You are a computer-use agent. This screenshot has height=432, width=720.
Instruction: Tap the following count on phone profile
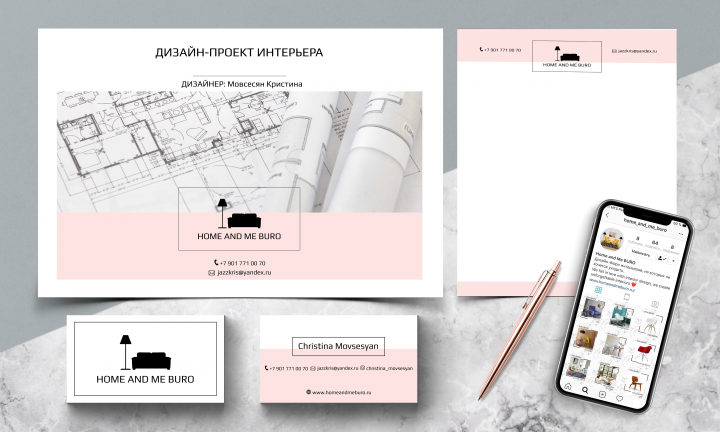pyautogui.click(x=672, y=247)
